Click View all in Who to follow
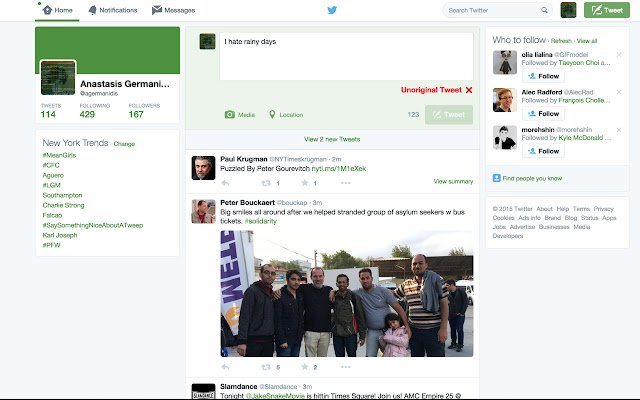 (x=587, y=41)
